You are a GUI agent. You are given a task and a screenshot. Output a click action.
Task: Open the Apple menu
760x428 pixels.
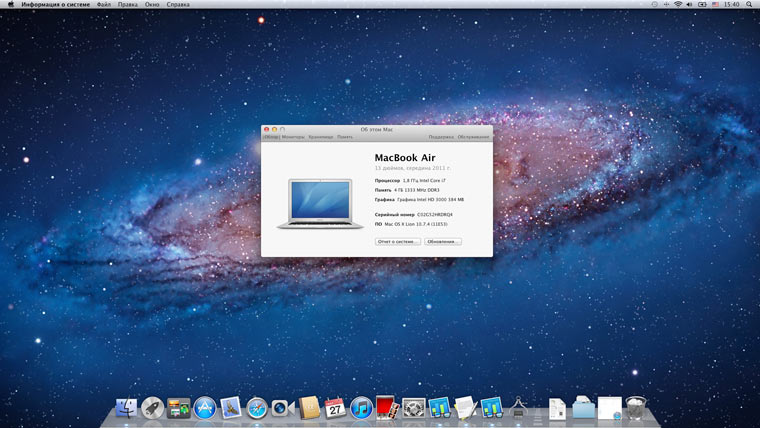11,4
